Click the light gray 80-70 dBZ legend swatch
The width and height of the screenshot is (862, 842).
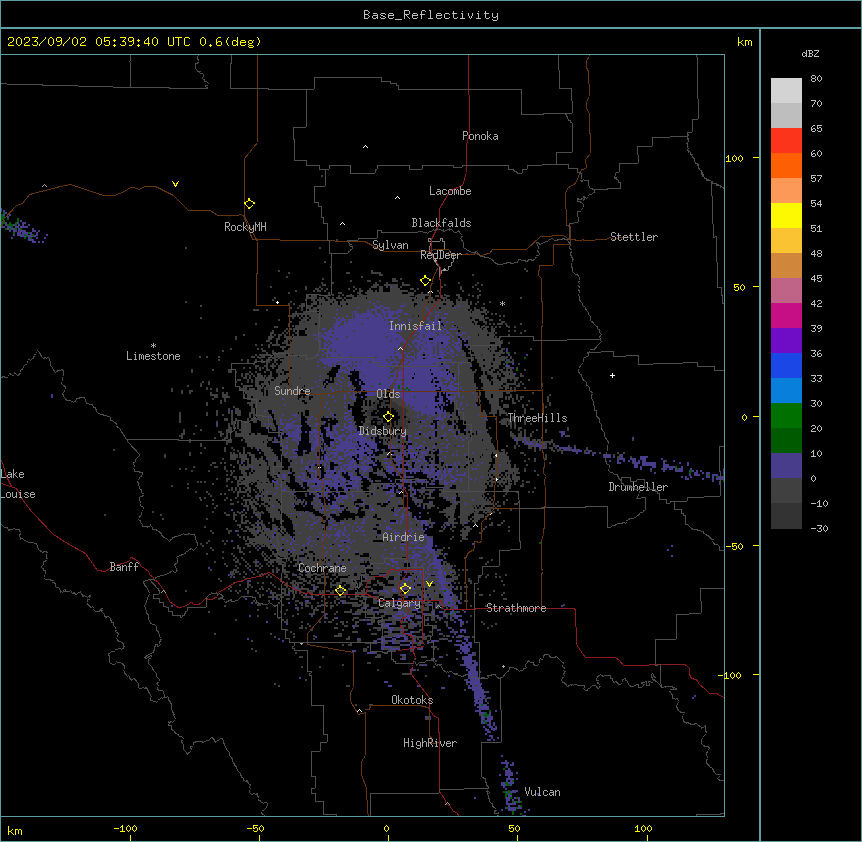[x=786, y=91]
